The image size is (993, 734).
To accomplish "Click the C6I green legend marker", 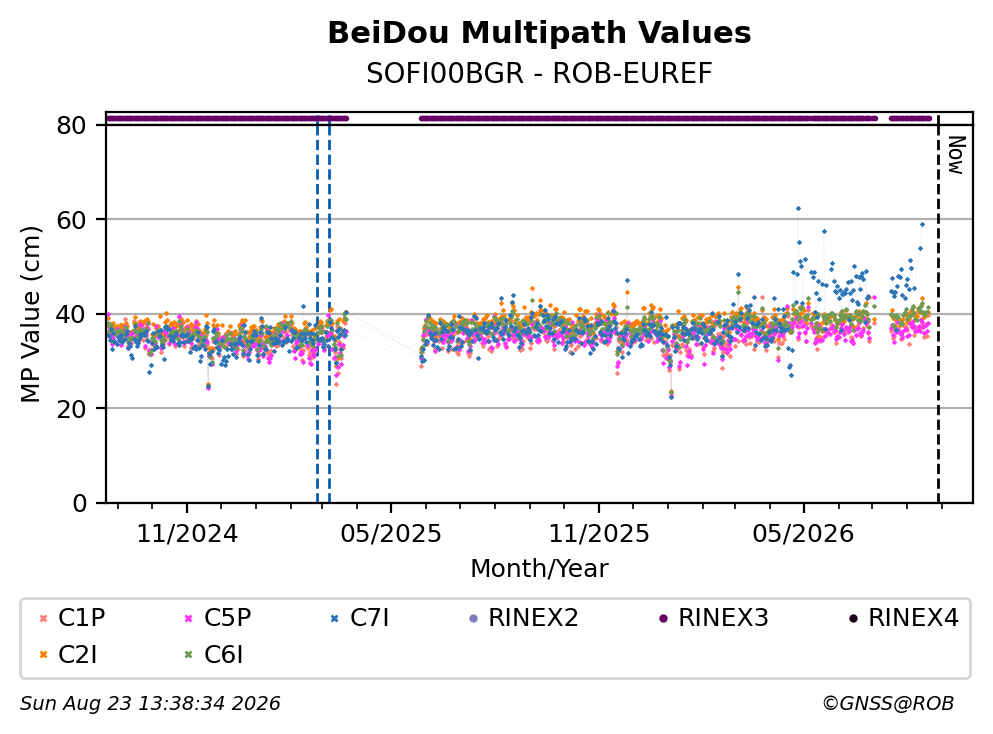I will pos(188,655).
